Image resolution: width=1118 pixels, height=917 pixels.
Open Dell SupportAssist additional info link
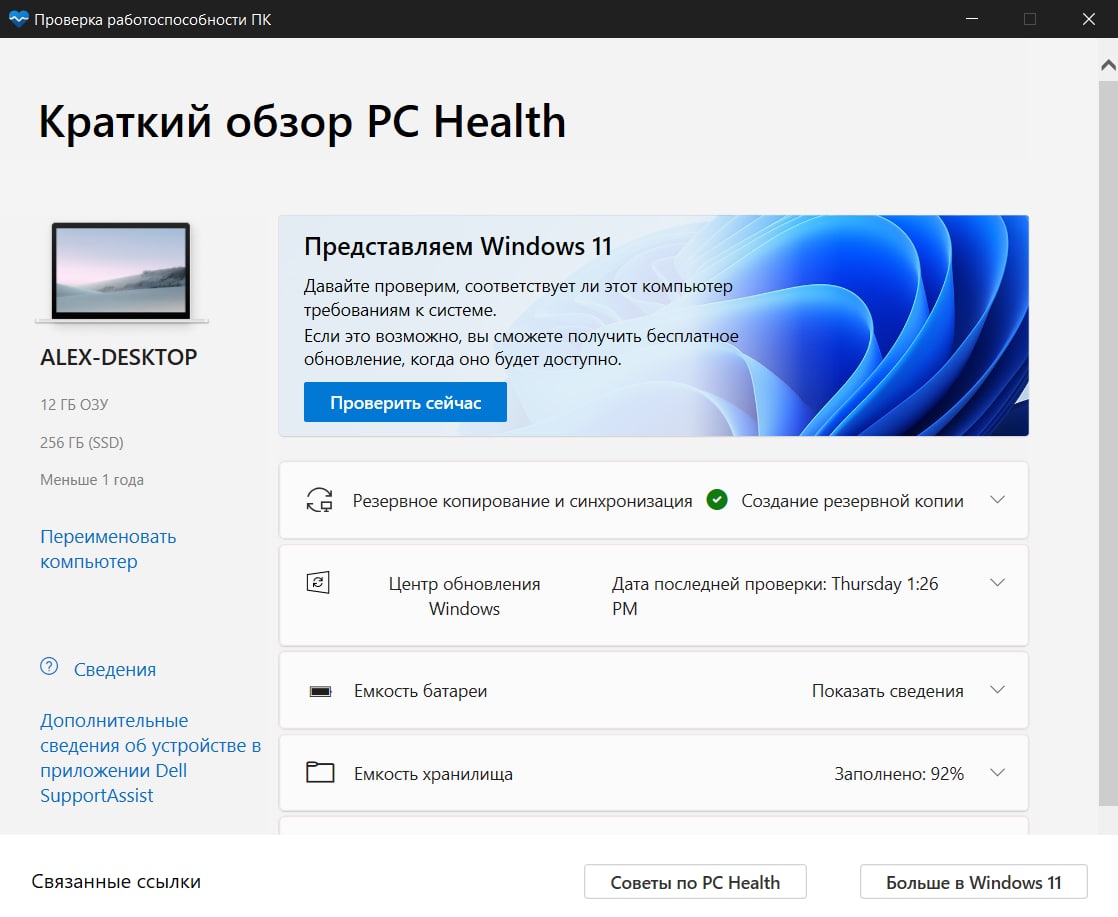(x=150, y=758)
